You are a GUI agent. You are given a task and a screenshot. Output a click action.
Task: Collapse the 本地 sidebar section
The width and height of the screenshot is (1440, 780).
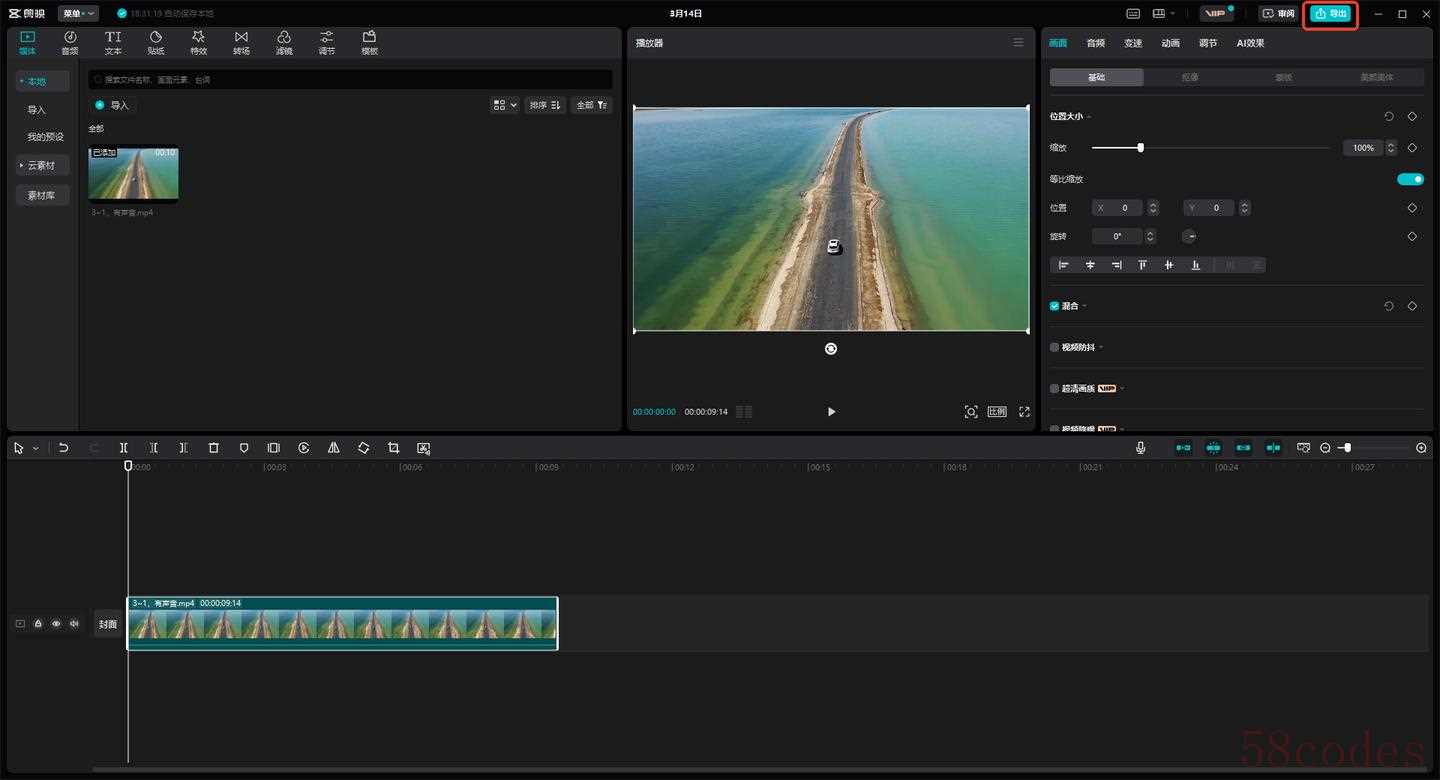42,81
